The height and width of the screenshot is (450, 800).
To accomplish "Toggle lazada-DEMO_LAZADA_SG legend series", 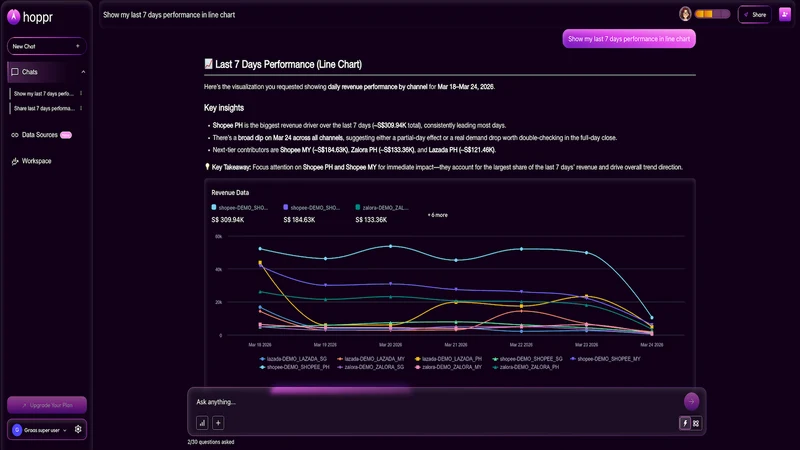I will tap(293, 359).
